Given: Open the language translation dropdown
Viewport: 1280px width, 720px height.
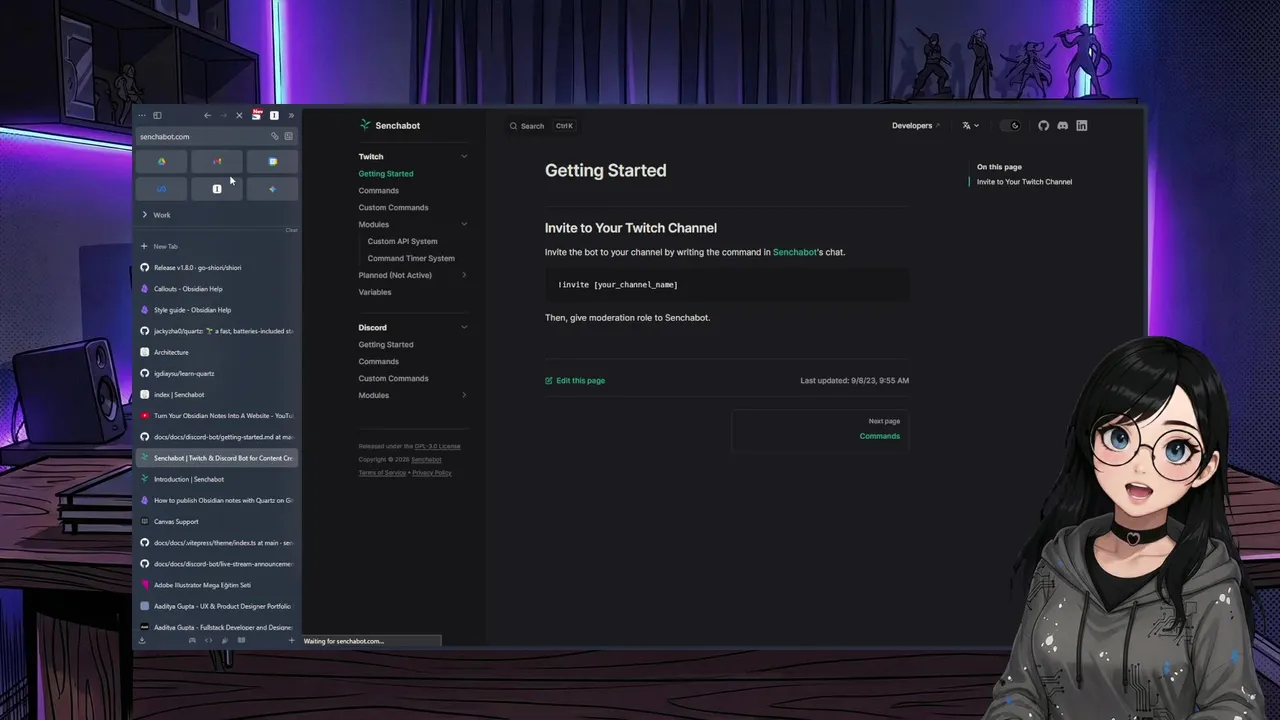Looking at the screenshot, I should pos(970,125).
